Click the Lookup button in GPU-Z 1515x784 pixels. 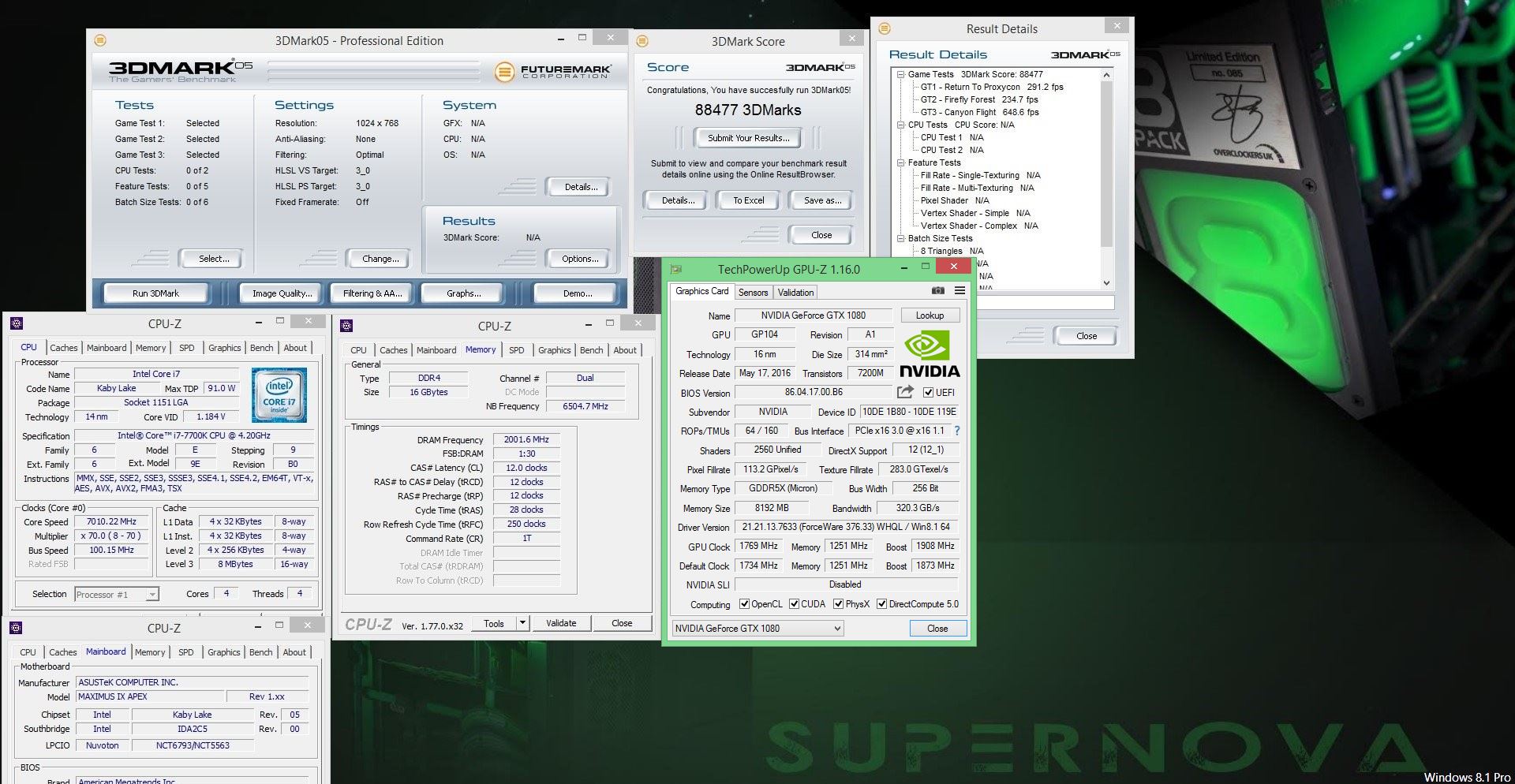tap(930, 315)
